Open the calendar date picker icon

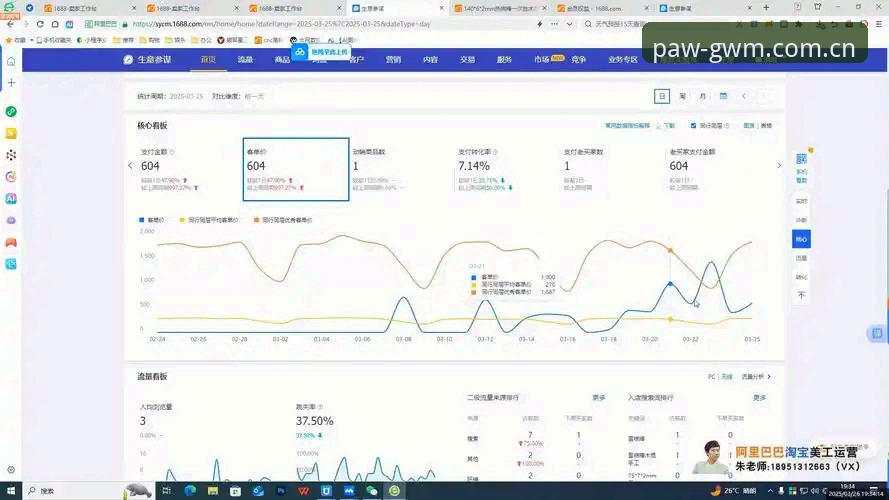[x=723, y=96]
